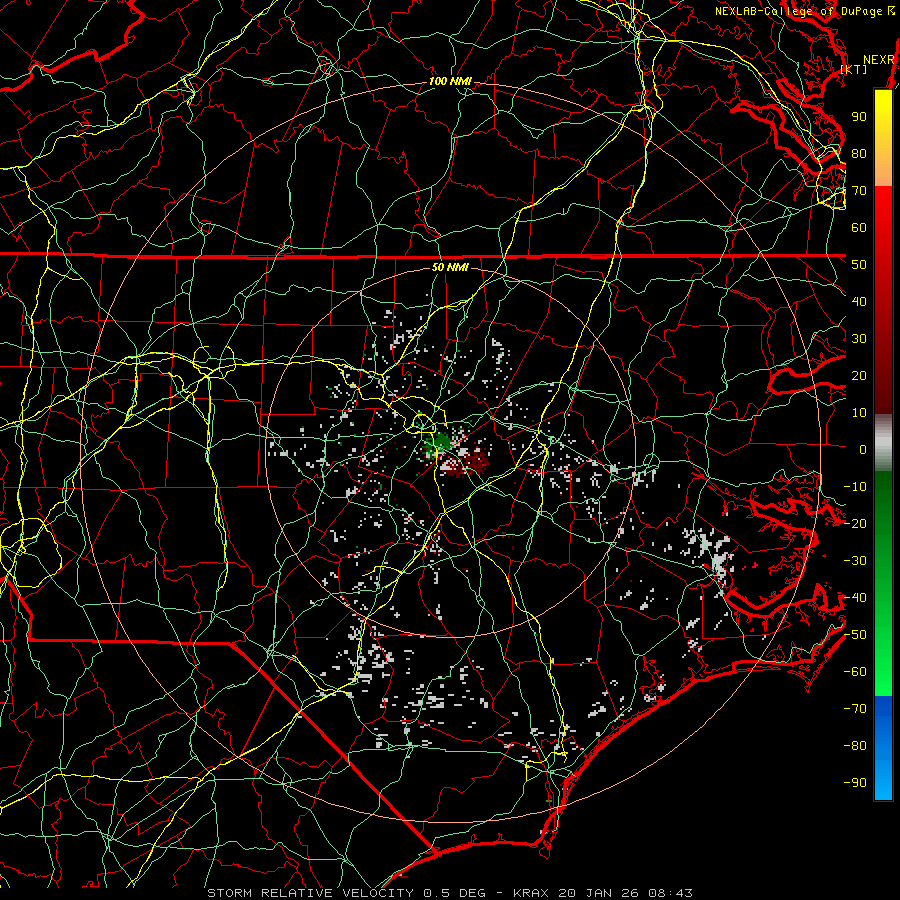
Task: Click the -50 value on velocity scale
Action: coord(855,635)
